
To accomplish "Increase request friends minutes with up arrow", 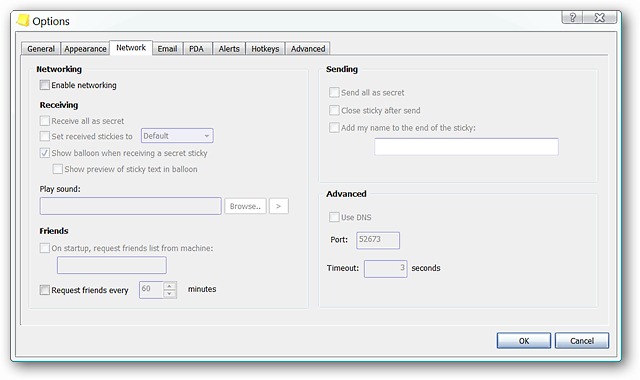I will pyautogui.click(x=170, y=286).
